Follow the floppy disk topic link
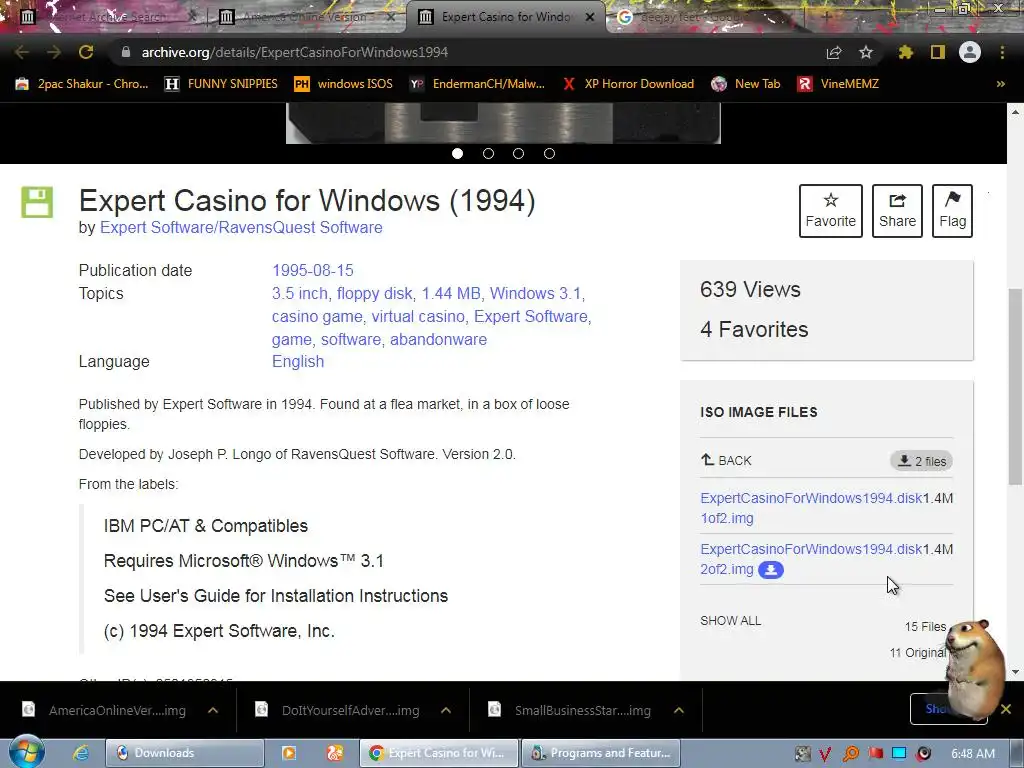The height and width of the screenshot is (768, 1024). tap(374, 294)
